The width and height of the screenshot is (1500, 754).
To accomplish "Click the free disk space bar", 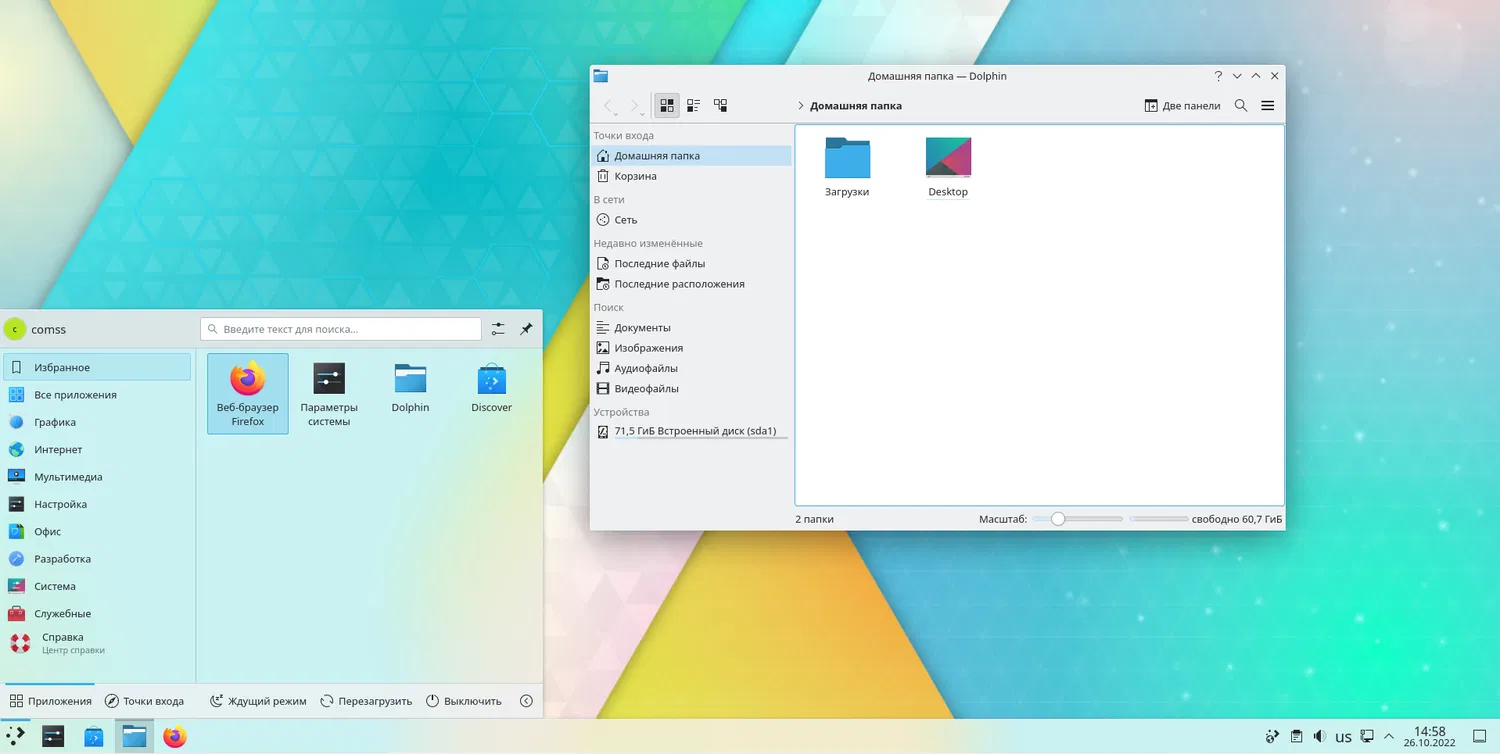I will tap(1158, 519).
